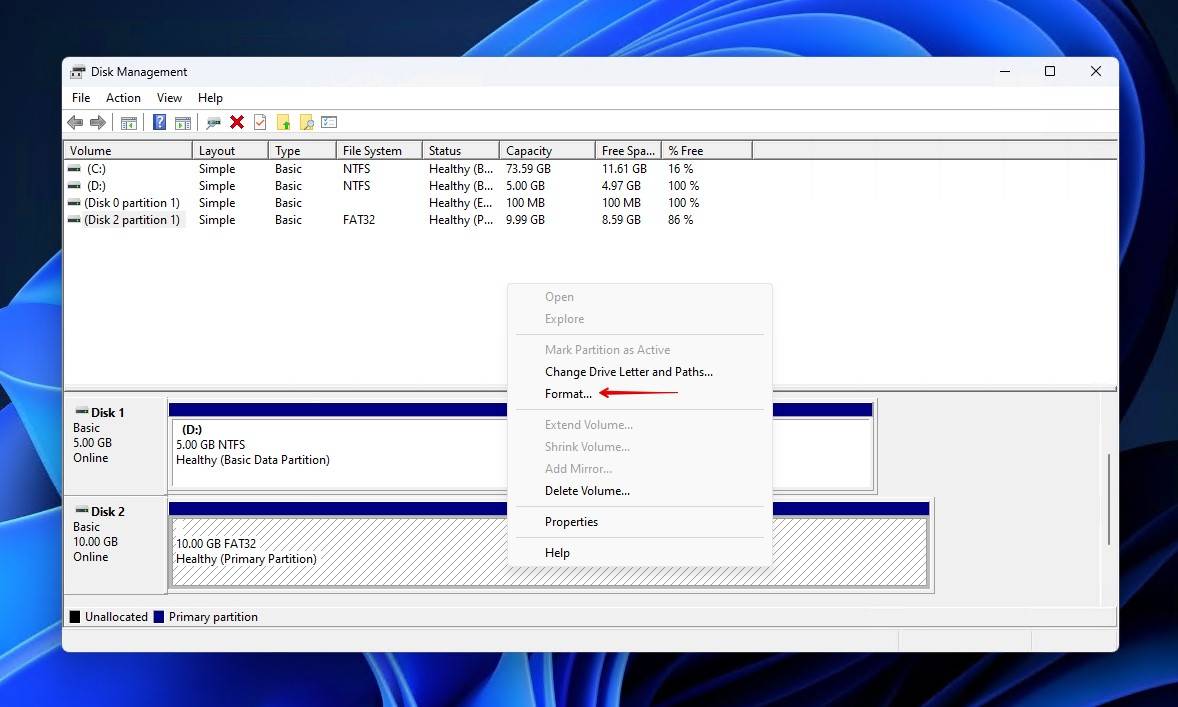Select the (Disk 2 partition 1) row

coord(408,220)
